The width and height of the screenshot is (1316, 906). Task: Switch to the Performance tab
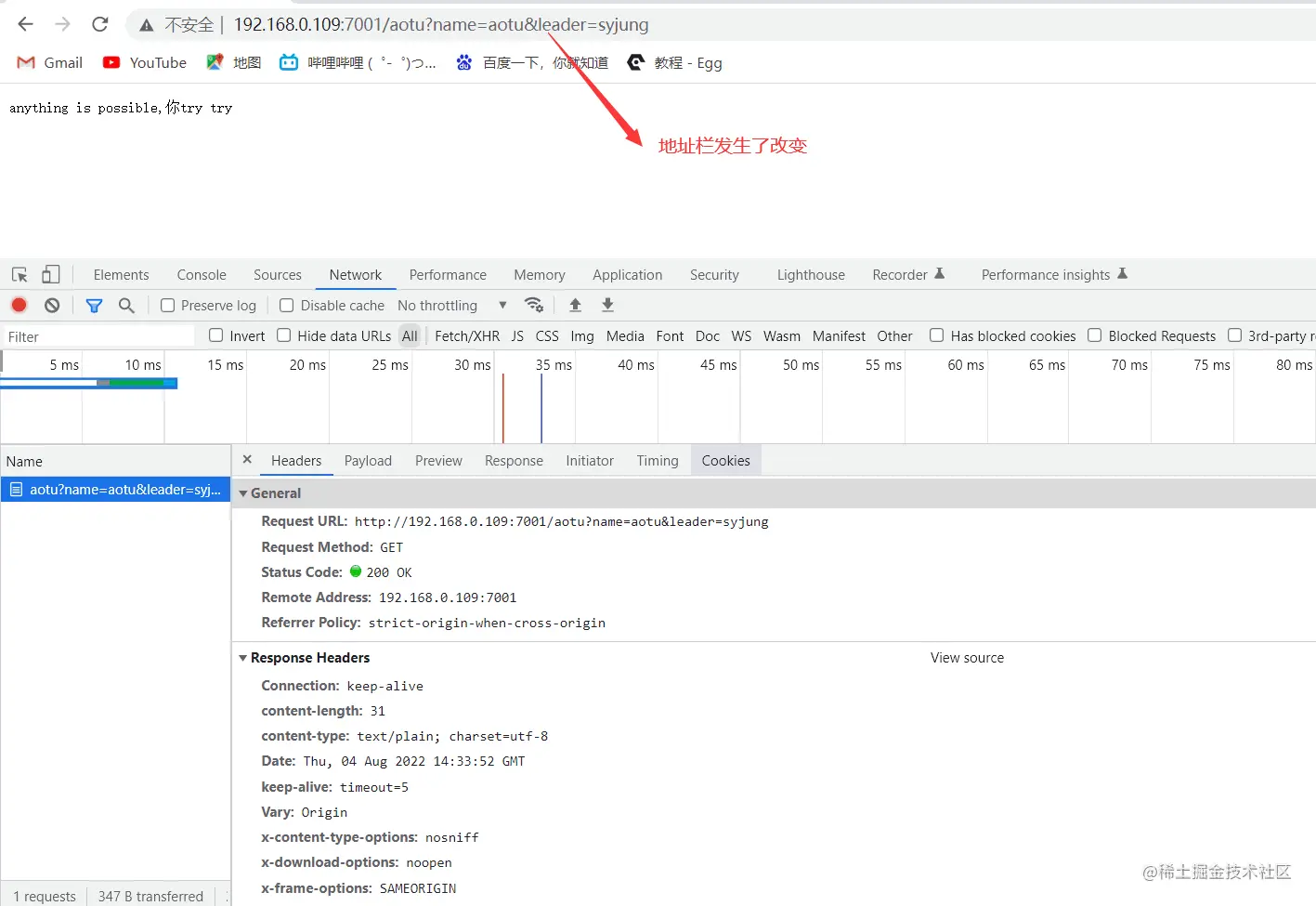pyautogui.click(x=448, y=275)
